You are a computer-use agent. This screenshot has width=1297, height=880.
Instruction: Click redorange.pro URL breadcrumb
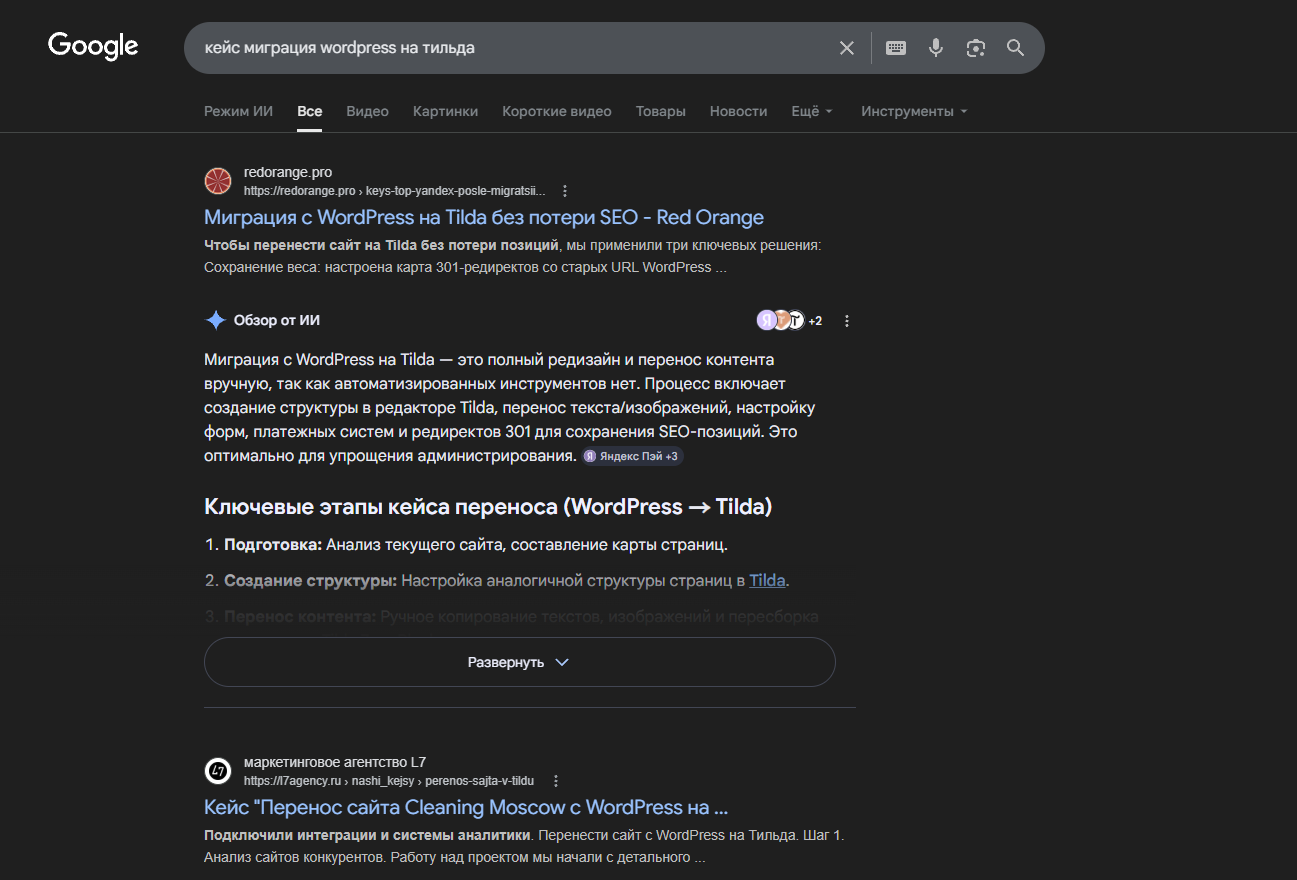(395, 191)
